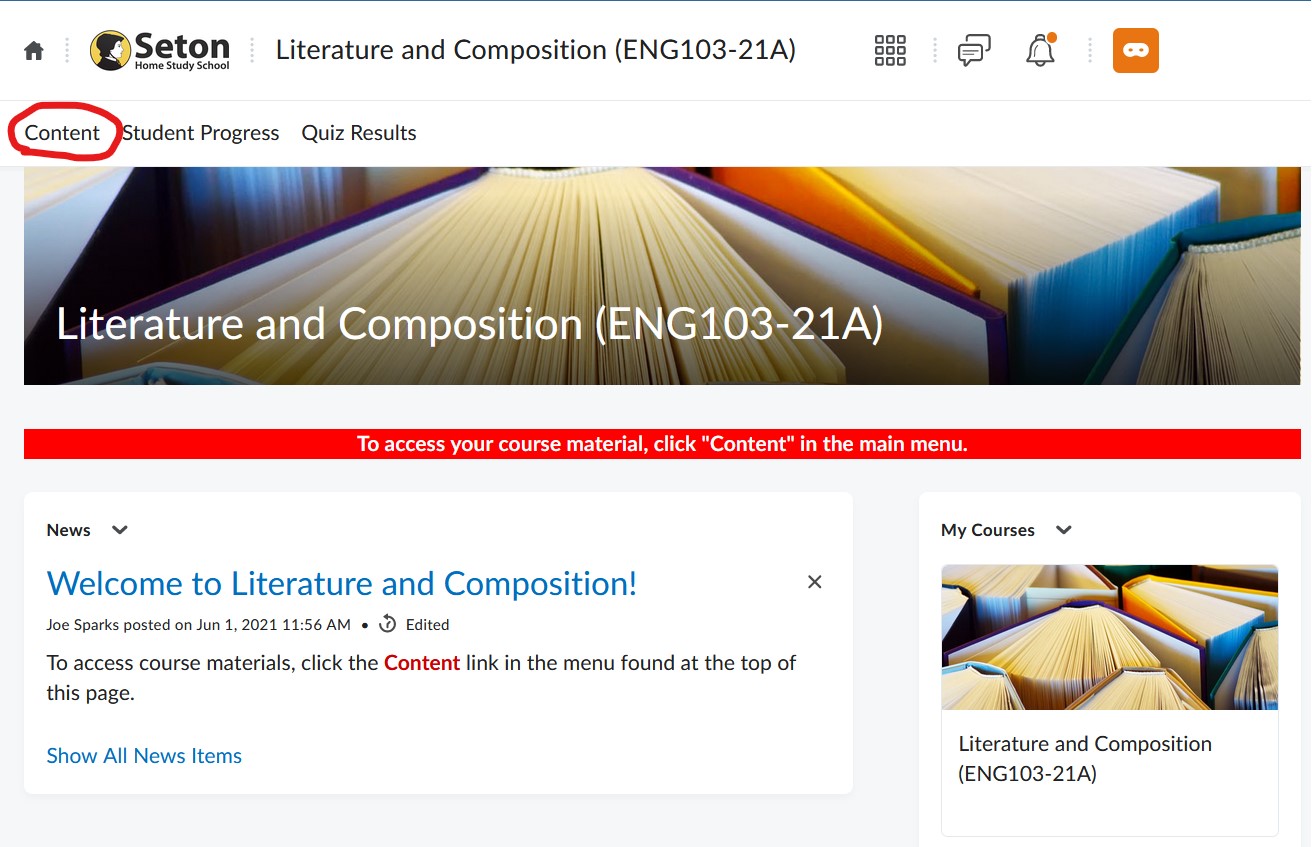Viewport: 1312px width, 847px height.
Task: Click the Joe Sparks posted date line
Action: (x=198, y=625)
